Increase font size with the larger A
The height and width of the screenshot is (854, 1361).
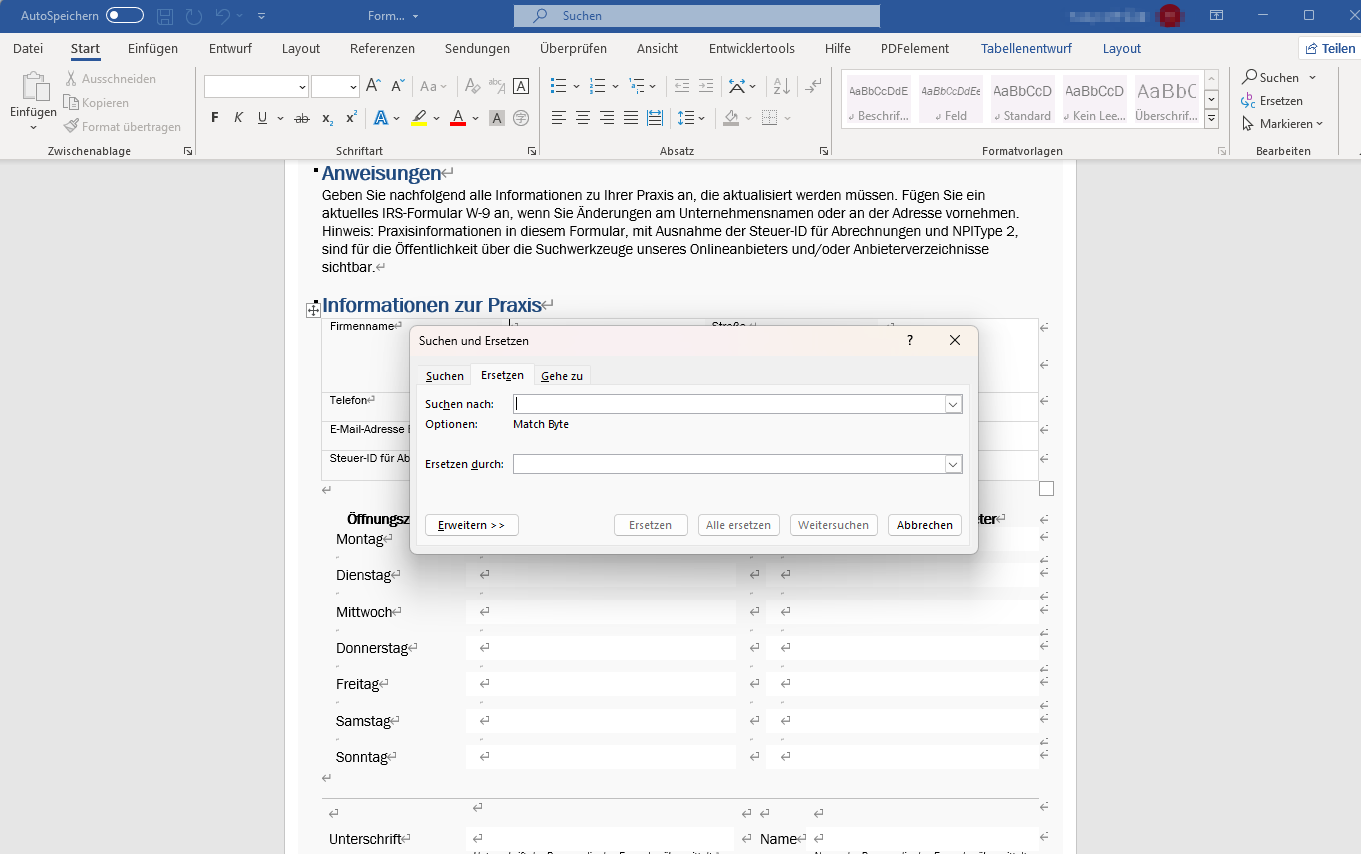pyautogui.click(x=373, y=87)
